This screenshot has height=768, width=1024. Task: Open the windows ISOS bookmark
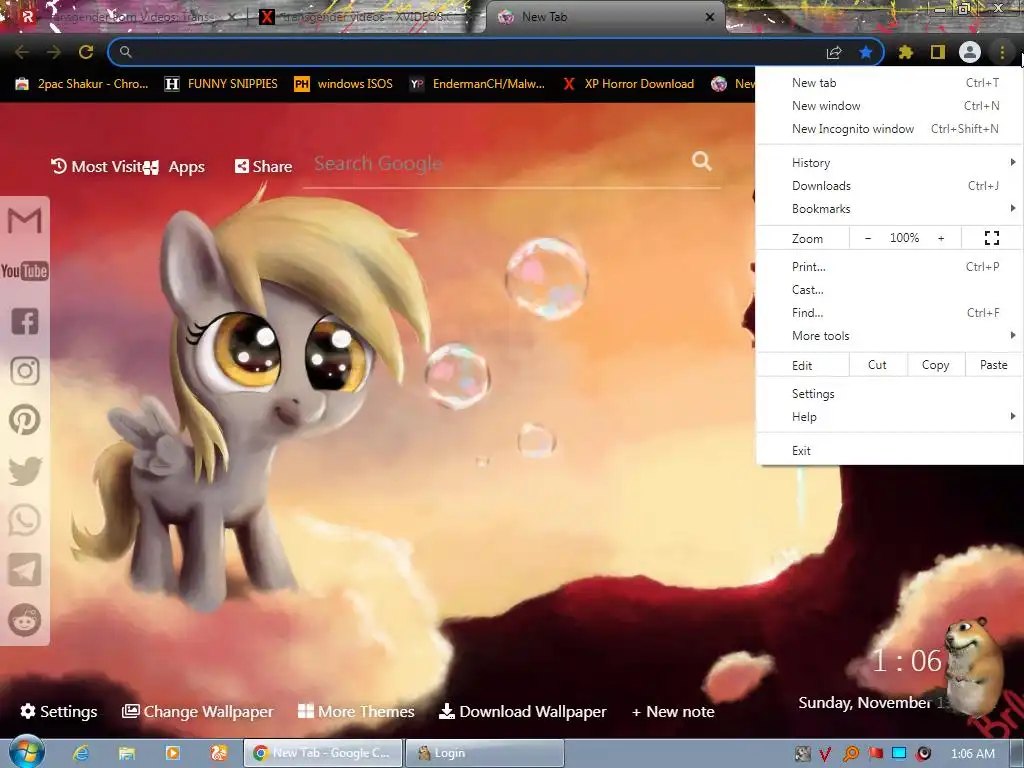coord(344,84)
